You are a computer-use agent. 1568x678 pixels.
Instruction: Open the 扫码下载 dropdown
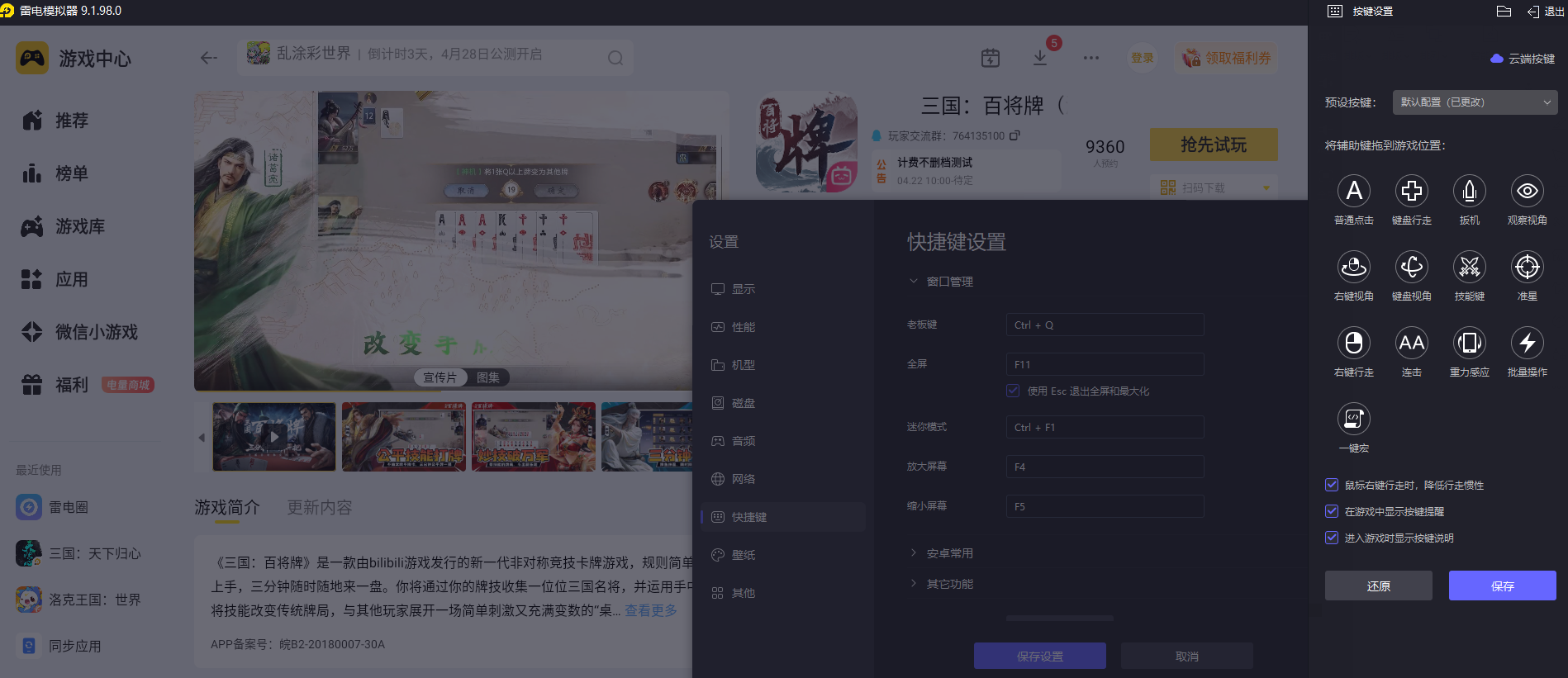pyautogui.click(x=1214, y=187)
